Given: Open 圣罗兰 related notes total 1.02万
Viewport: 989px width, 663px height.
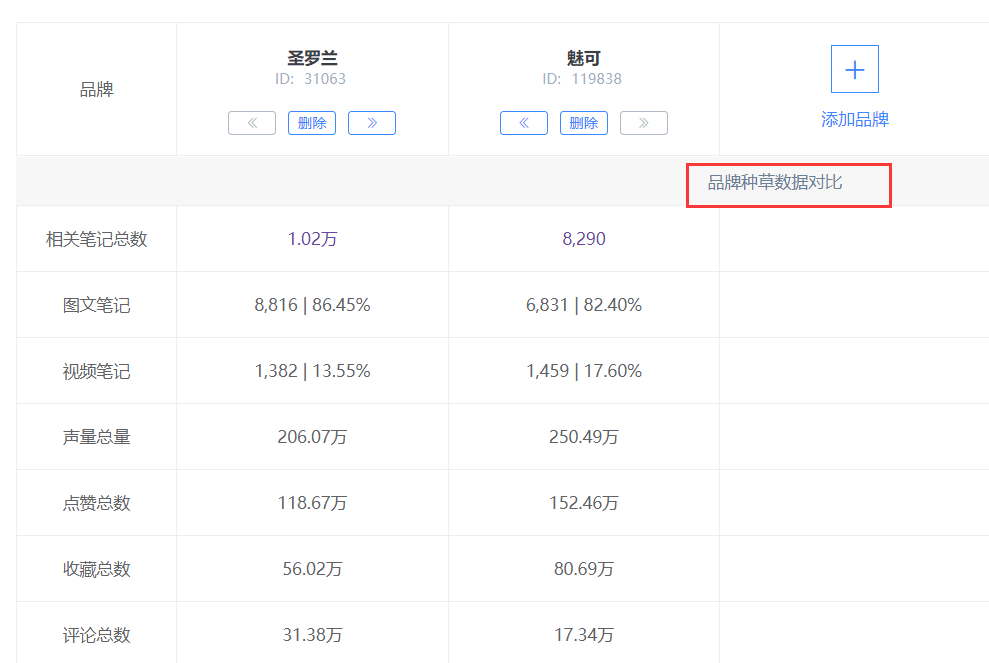Looking at the screenshot, I should tap(312, 239).
